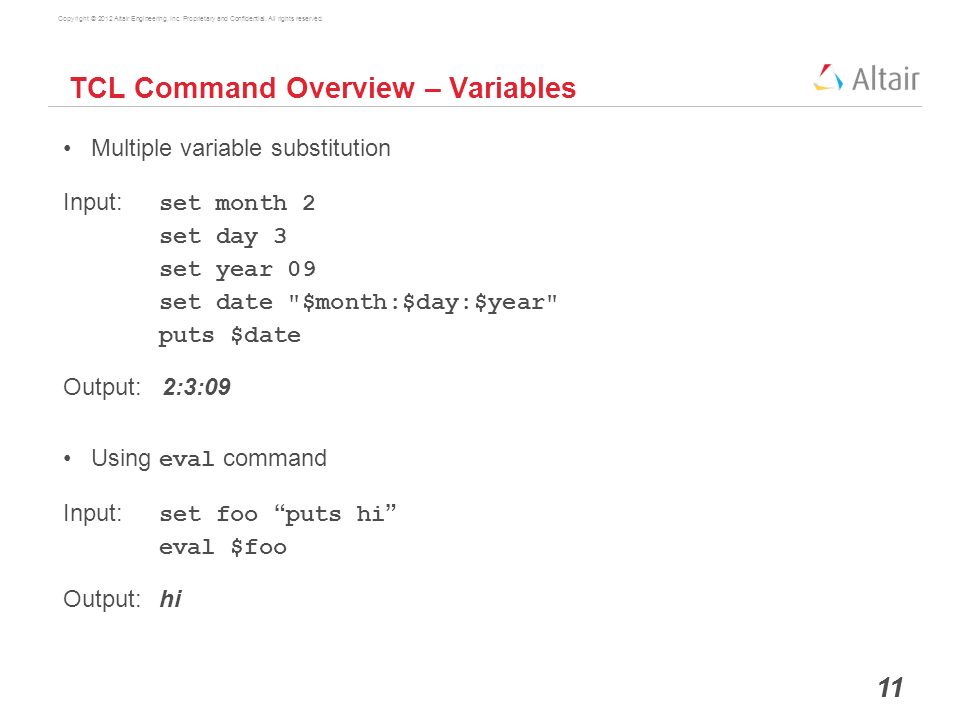Click the first Input: label
Image resolution: width=960 pixels, height=720 pixels.
coord(92,202)
